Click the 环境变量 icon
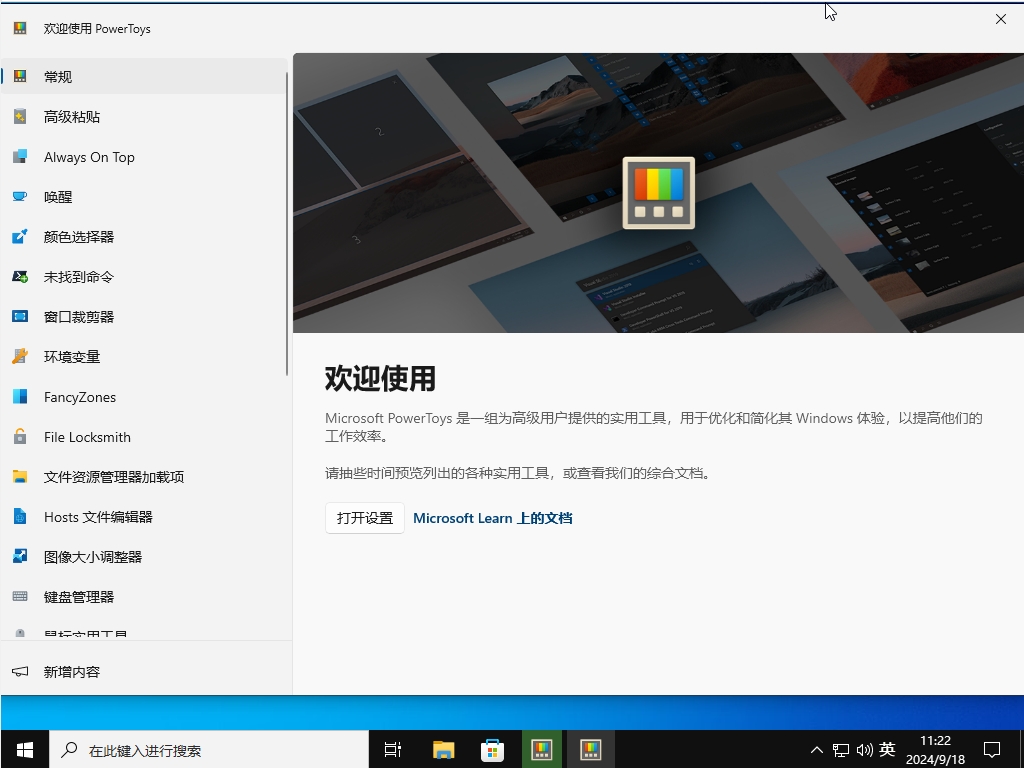The width and height of the screenshot is (1024, 768). tap(20, 357)
